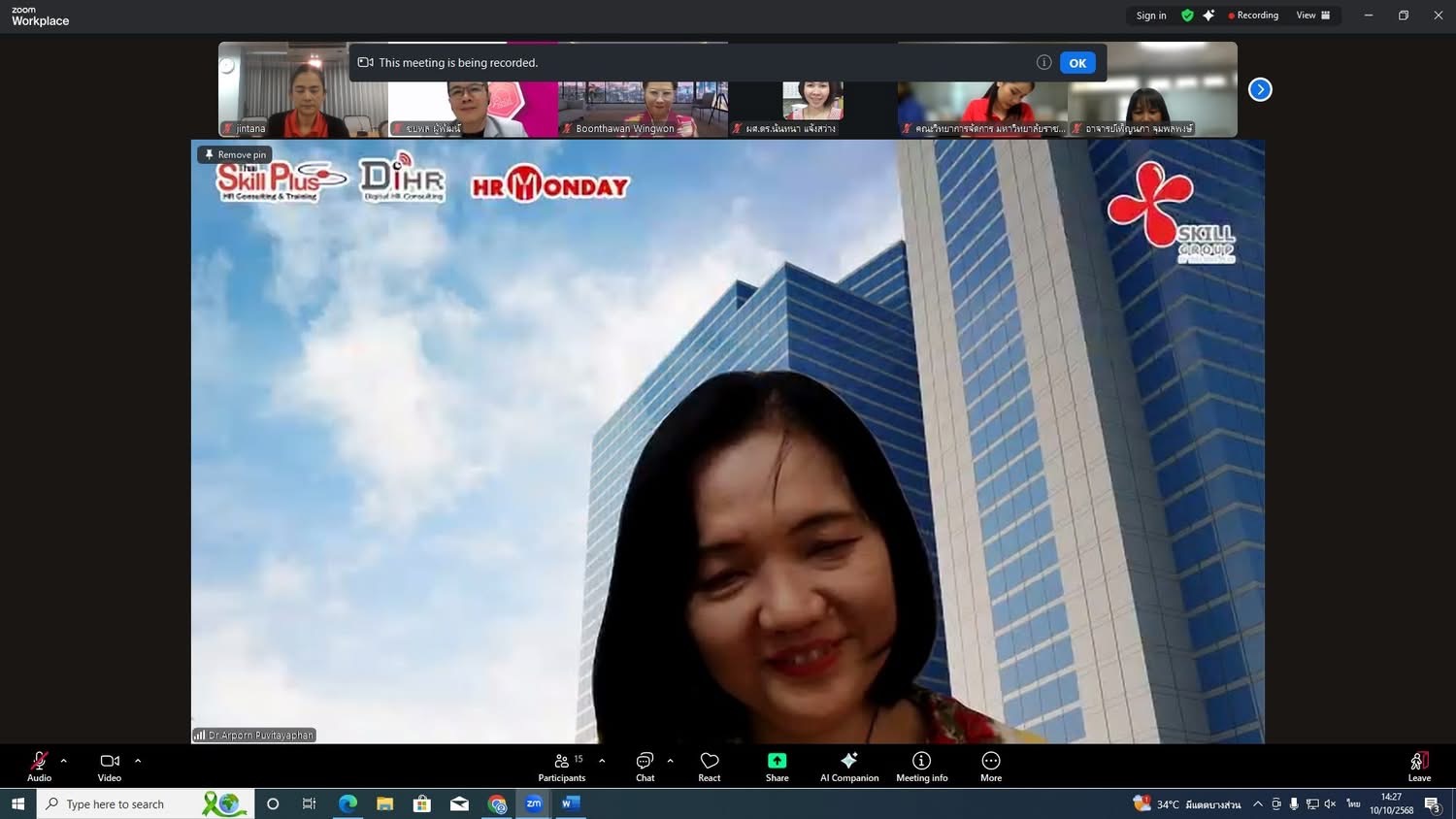Screen dimensions: 1456x819
Task: Open AI Companion
Action: [x=849, y=765]
